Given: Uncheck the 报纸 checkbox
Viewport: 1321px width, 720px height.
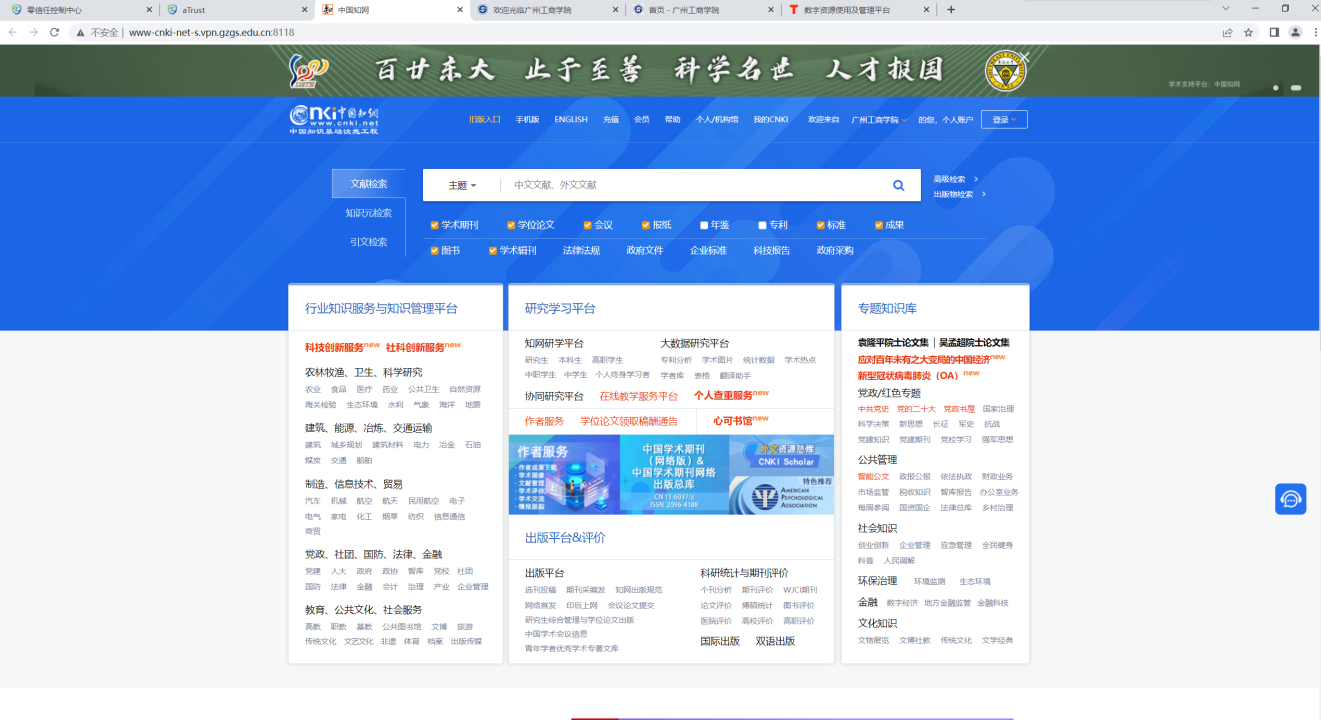Looking at the screenshot, I should [x=646, y=225].
